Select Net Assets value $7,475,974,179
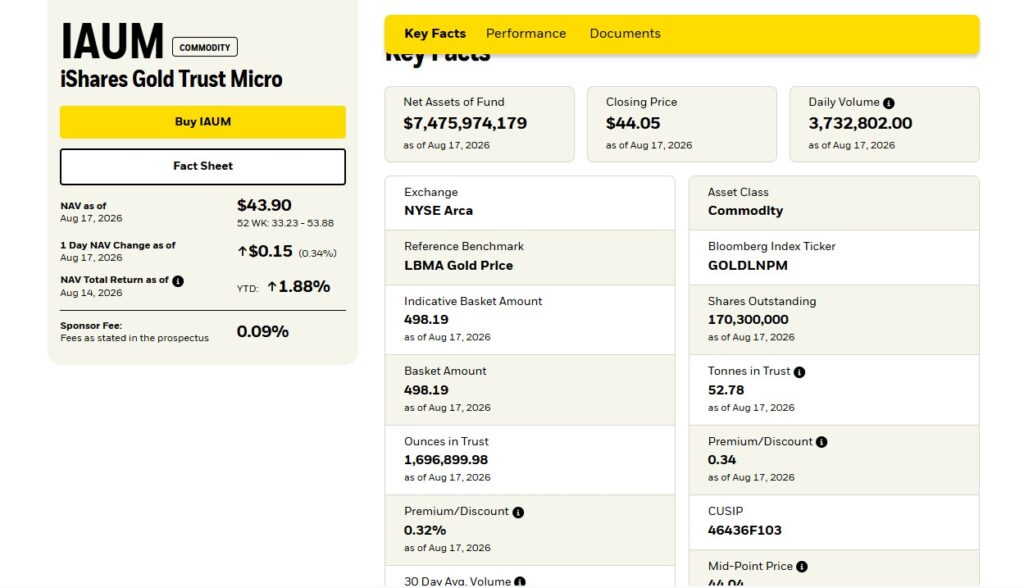Image resolution: width=1024 pixels, height=588 pixels. click(465, 123)
